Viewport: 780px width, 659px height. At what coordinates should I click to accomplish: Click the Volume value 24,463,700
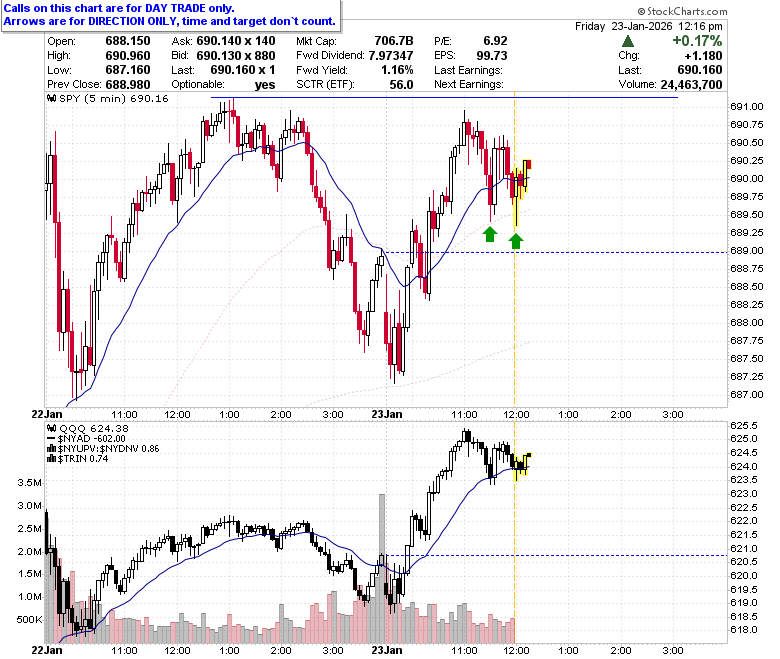click(x=691, y=85)
